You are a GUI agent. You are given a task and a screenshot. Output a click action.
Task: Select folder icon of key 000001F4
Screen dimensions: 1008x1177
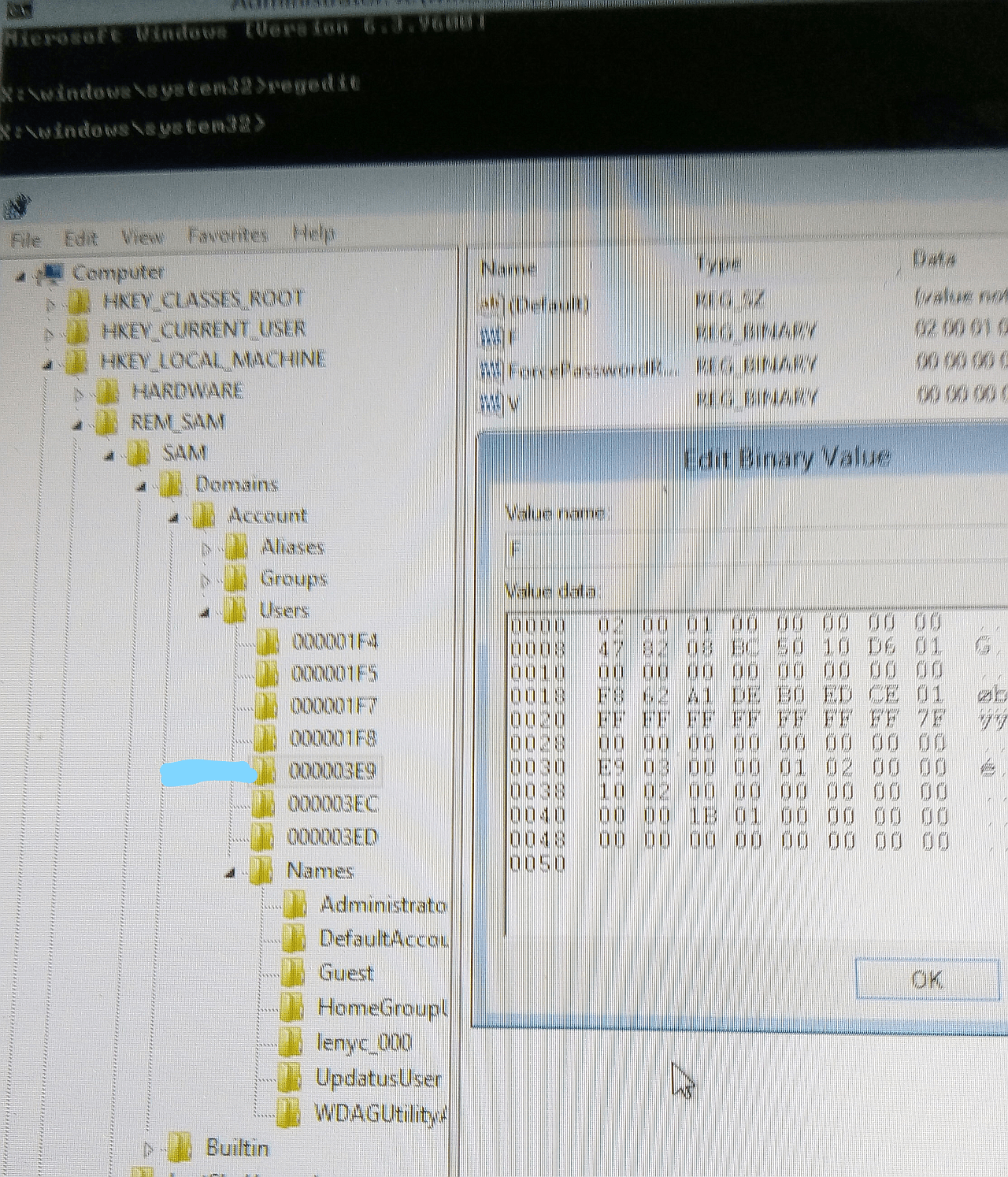(x=268, y=642)
